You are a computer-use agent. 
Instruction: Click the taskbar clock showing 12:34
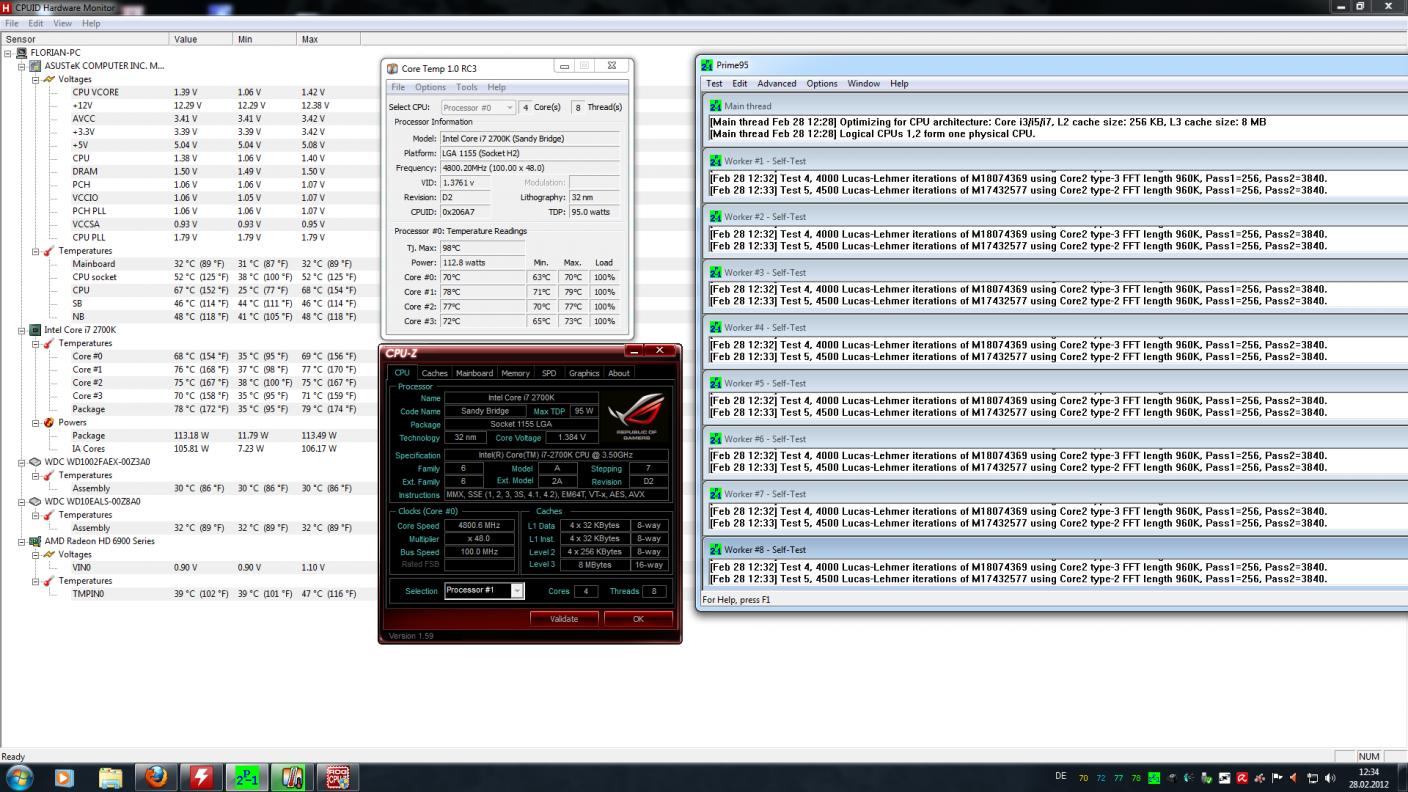pos(1369,772)
